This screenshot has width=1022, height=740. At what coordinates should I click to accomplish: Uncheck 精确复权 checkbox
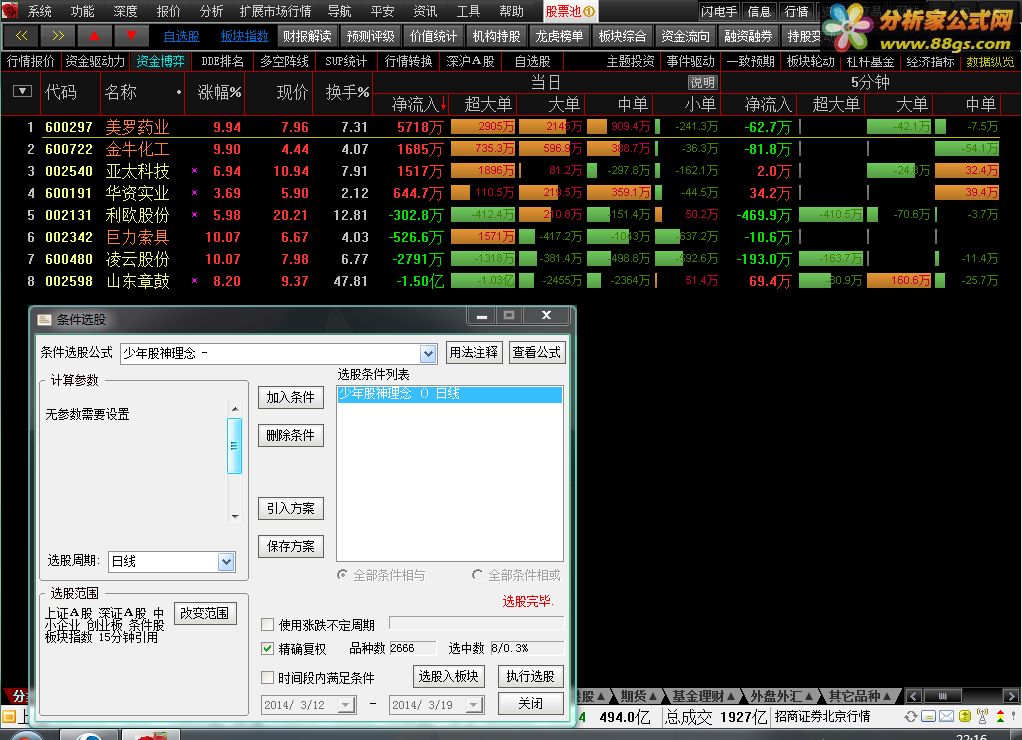(x=267, y=649)
